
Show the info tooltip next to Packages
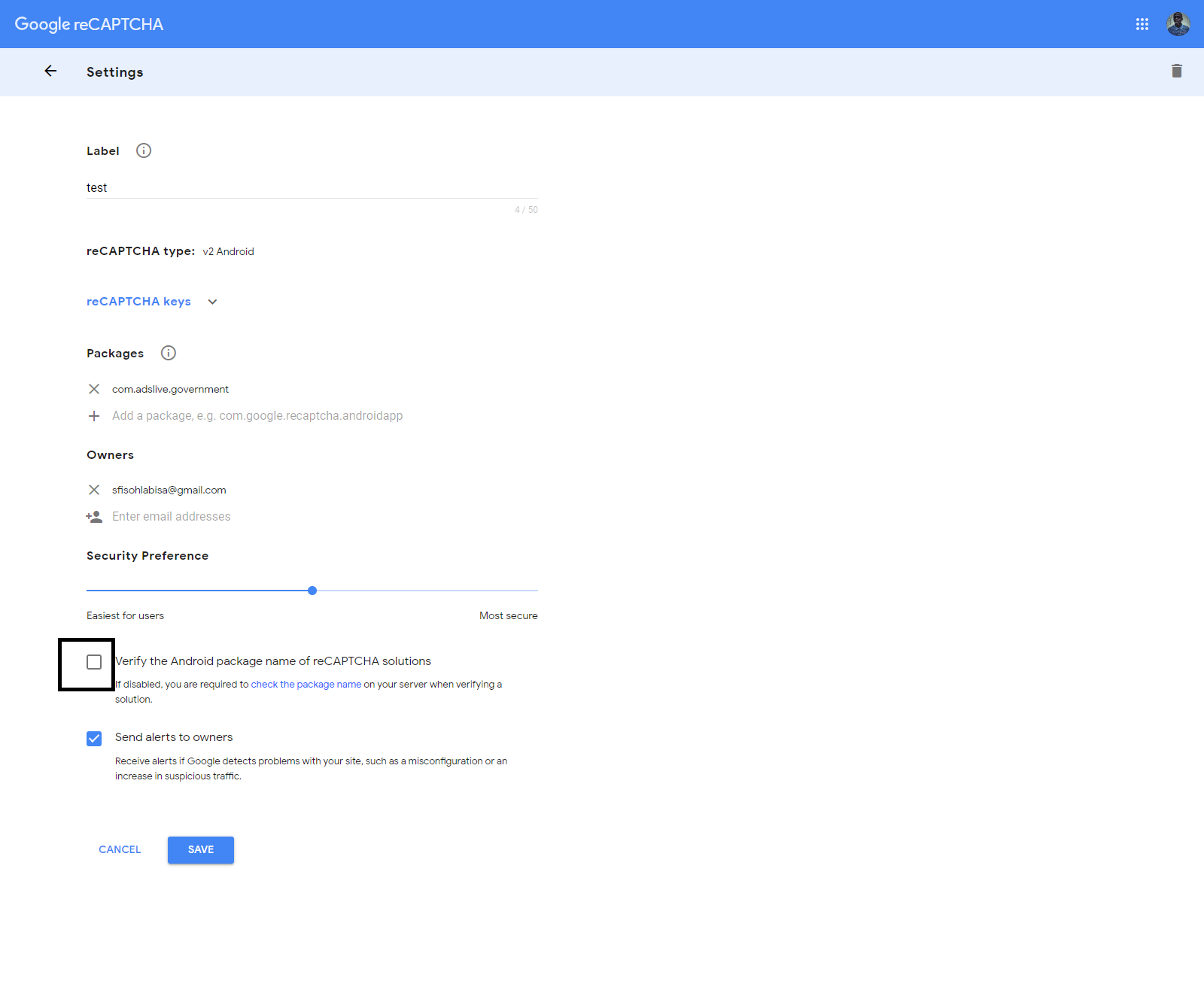click(169, 353)
